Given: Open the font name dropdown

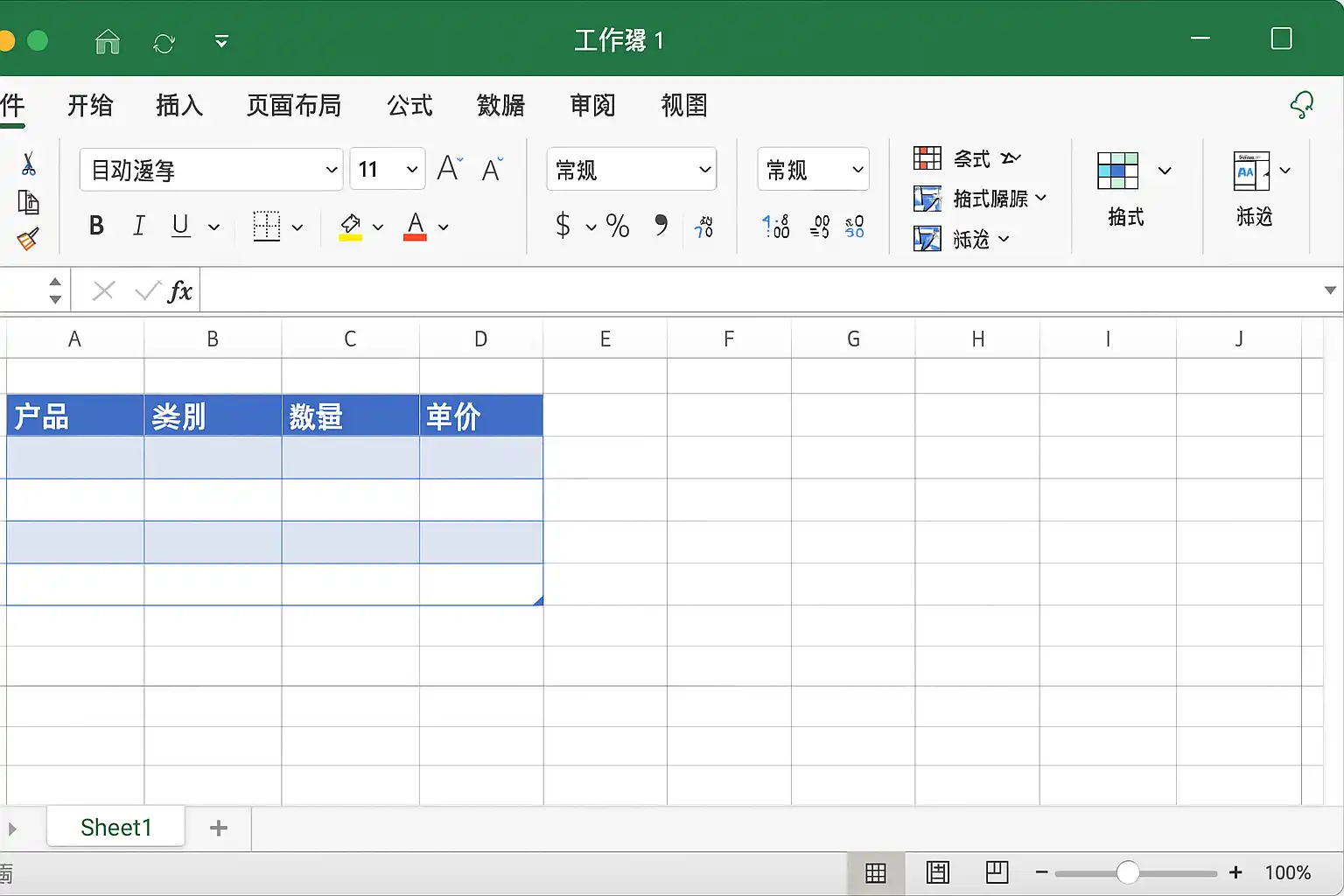Looking at the screenshot, I should point(211,170).
